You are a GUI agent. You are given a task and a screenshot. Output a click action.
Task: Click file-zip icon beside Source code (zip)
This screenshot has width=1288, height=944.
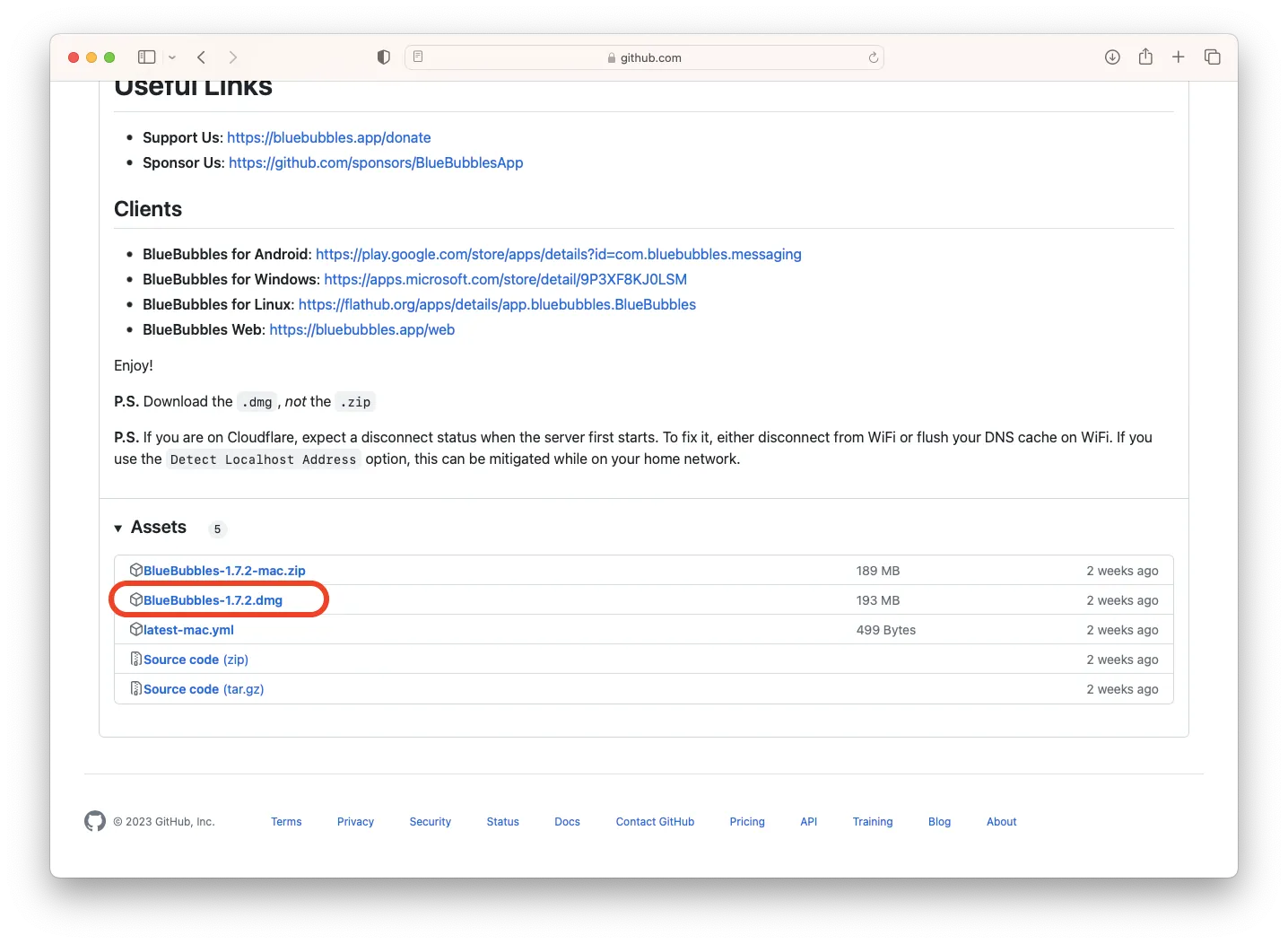[136, 659]
